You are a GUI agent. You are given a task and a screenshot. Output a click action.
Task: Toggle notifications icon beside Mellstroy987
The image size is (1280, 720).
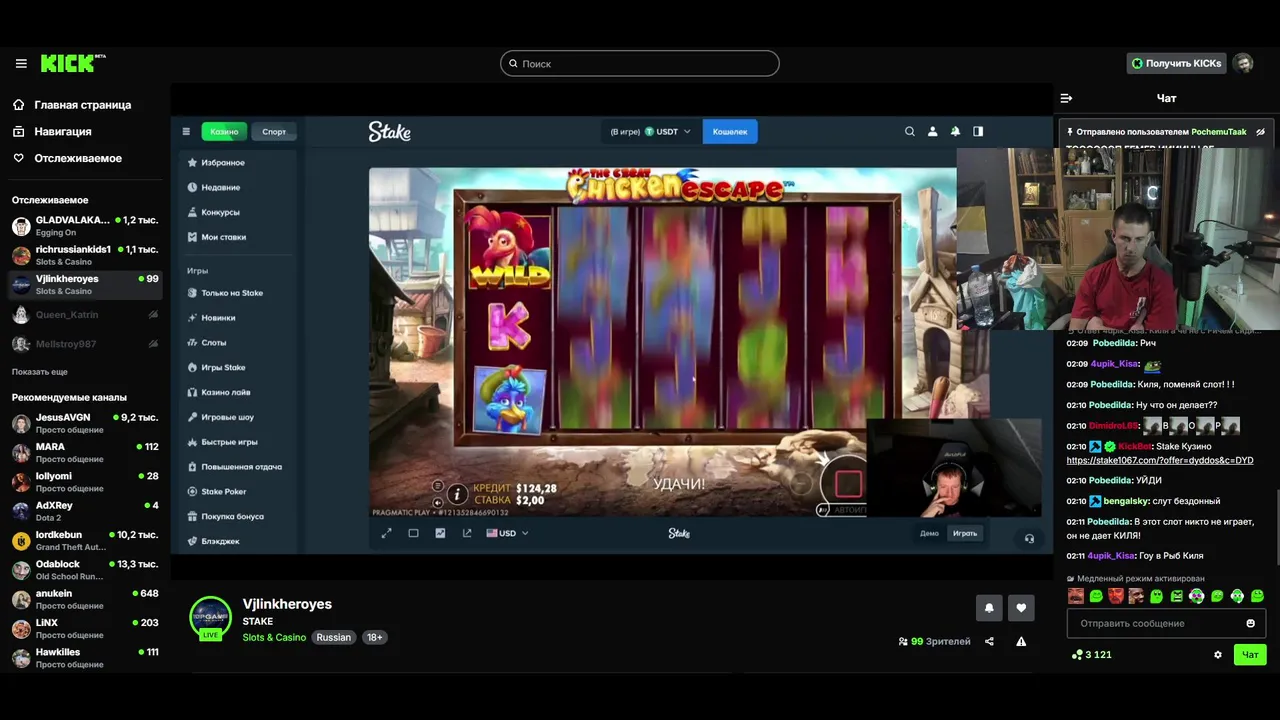pos(153,344)
